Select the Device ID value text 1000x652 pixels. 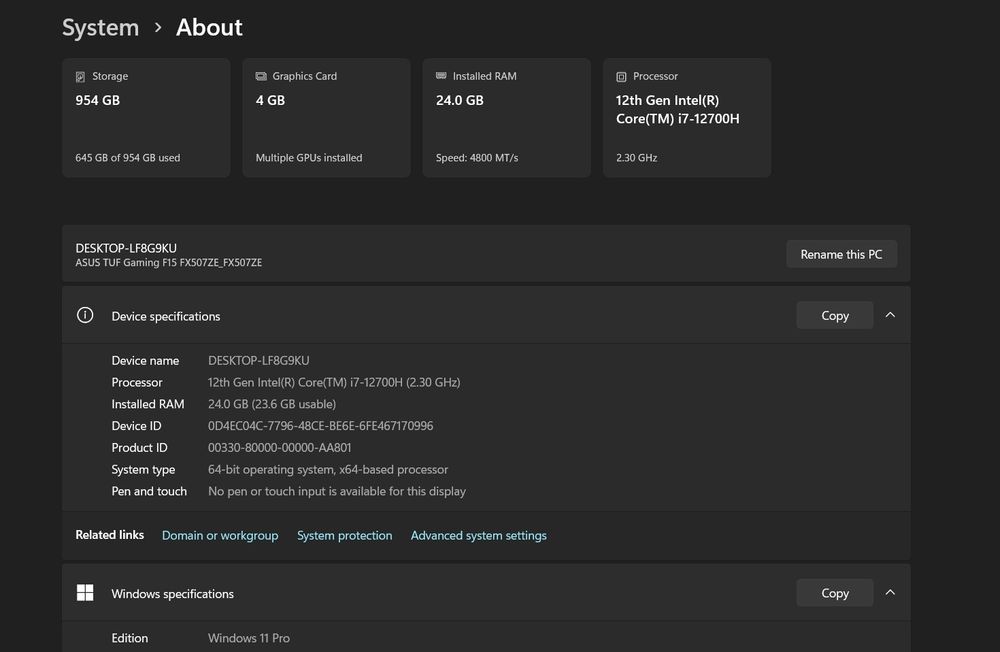pos(320,426)
